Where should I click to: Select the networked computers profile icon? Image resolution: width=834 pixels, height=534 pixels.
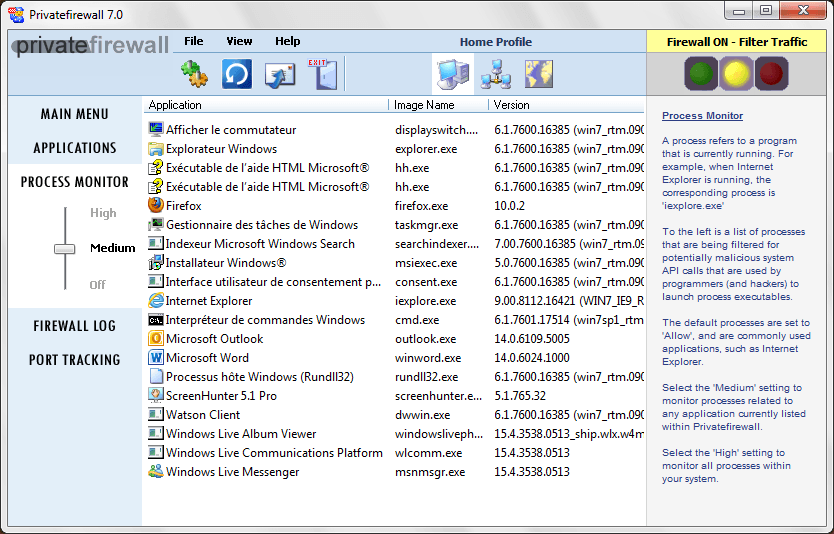[x=495, y=74]
